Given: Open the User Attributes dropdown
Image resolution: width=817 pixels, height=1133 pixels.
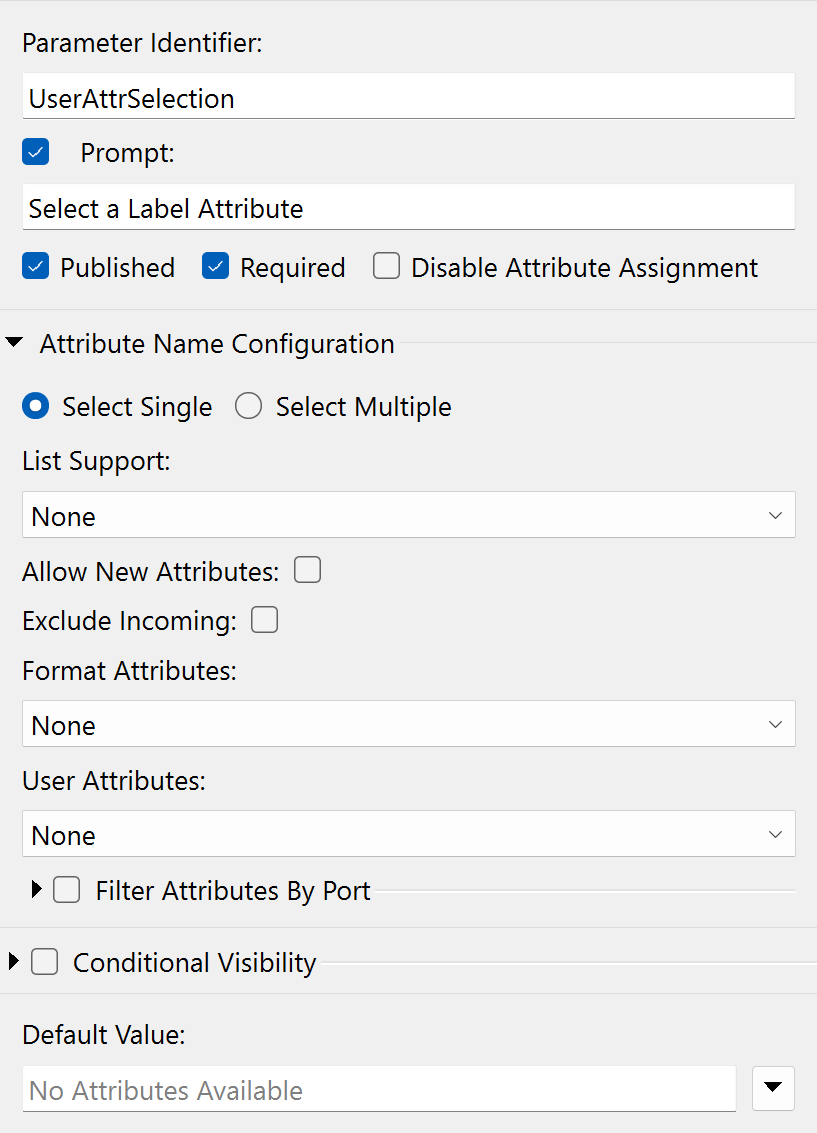Looking at the screenshot, I should click(777, 833).
